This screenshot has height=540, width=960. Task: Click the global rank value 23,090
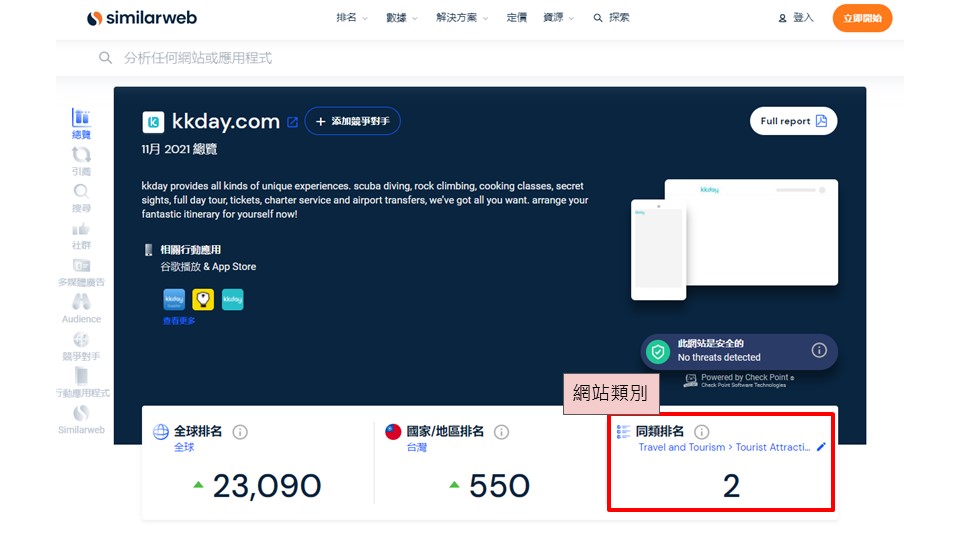266,486
